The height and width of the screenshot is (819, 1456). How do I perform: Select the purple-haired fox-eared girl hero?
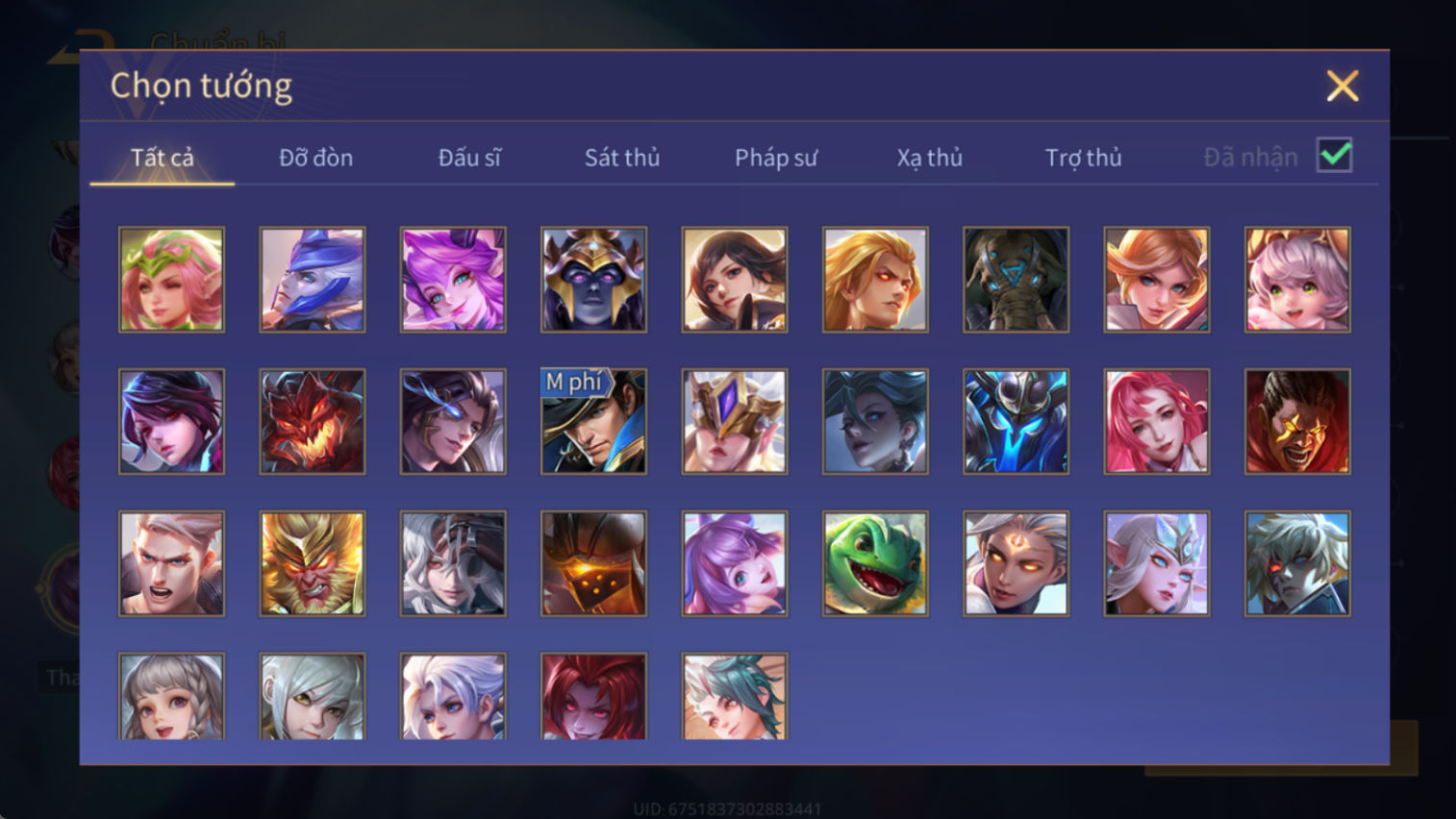pyautogui.click(x=734, y=563)
